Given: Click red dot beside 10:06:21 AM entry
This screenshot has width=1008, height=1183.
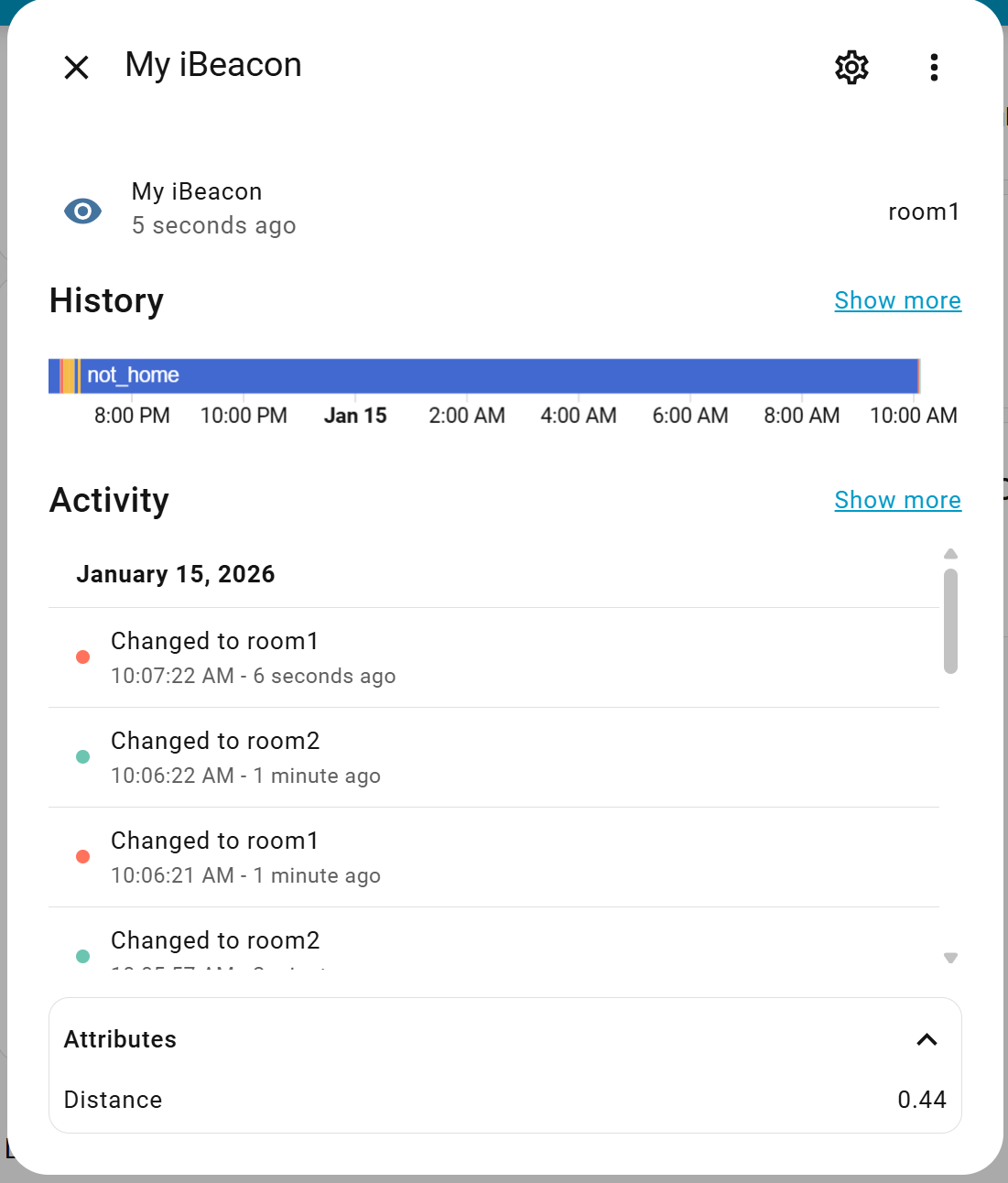Looking at the screenshot, I should coord(82,856).
